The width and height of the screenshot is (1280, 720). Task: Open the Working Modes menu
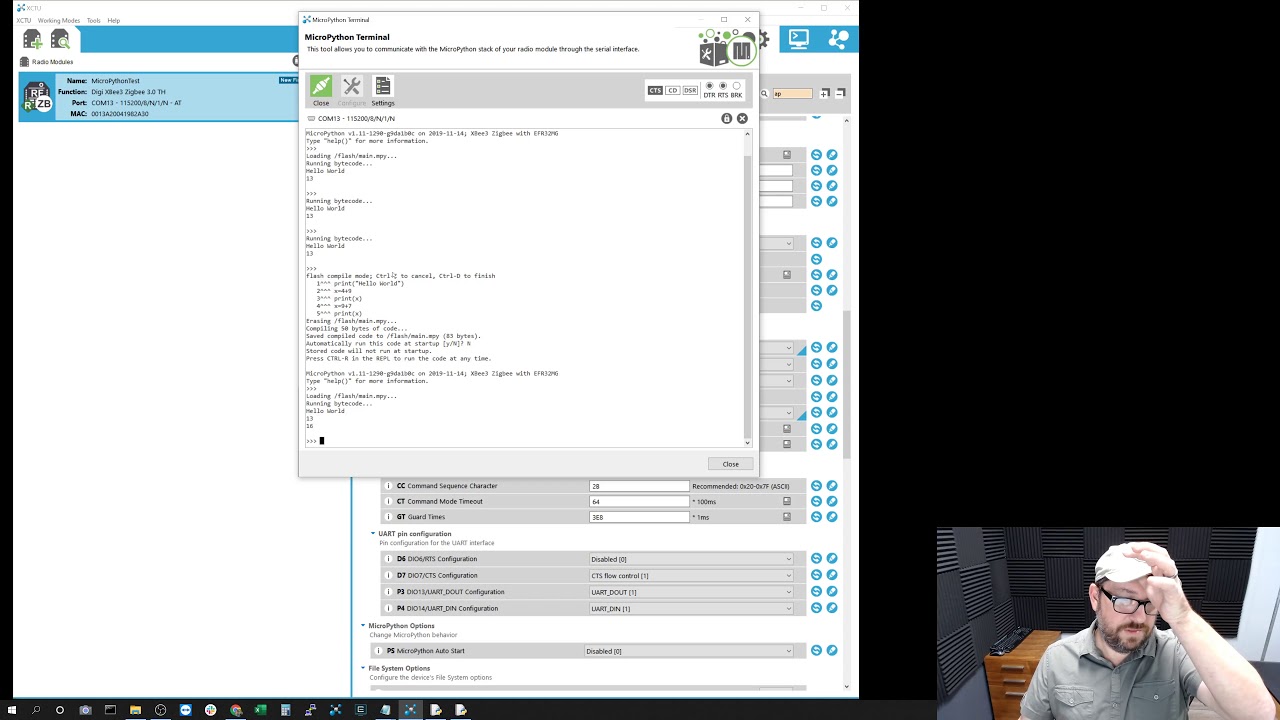59,20
